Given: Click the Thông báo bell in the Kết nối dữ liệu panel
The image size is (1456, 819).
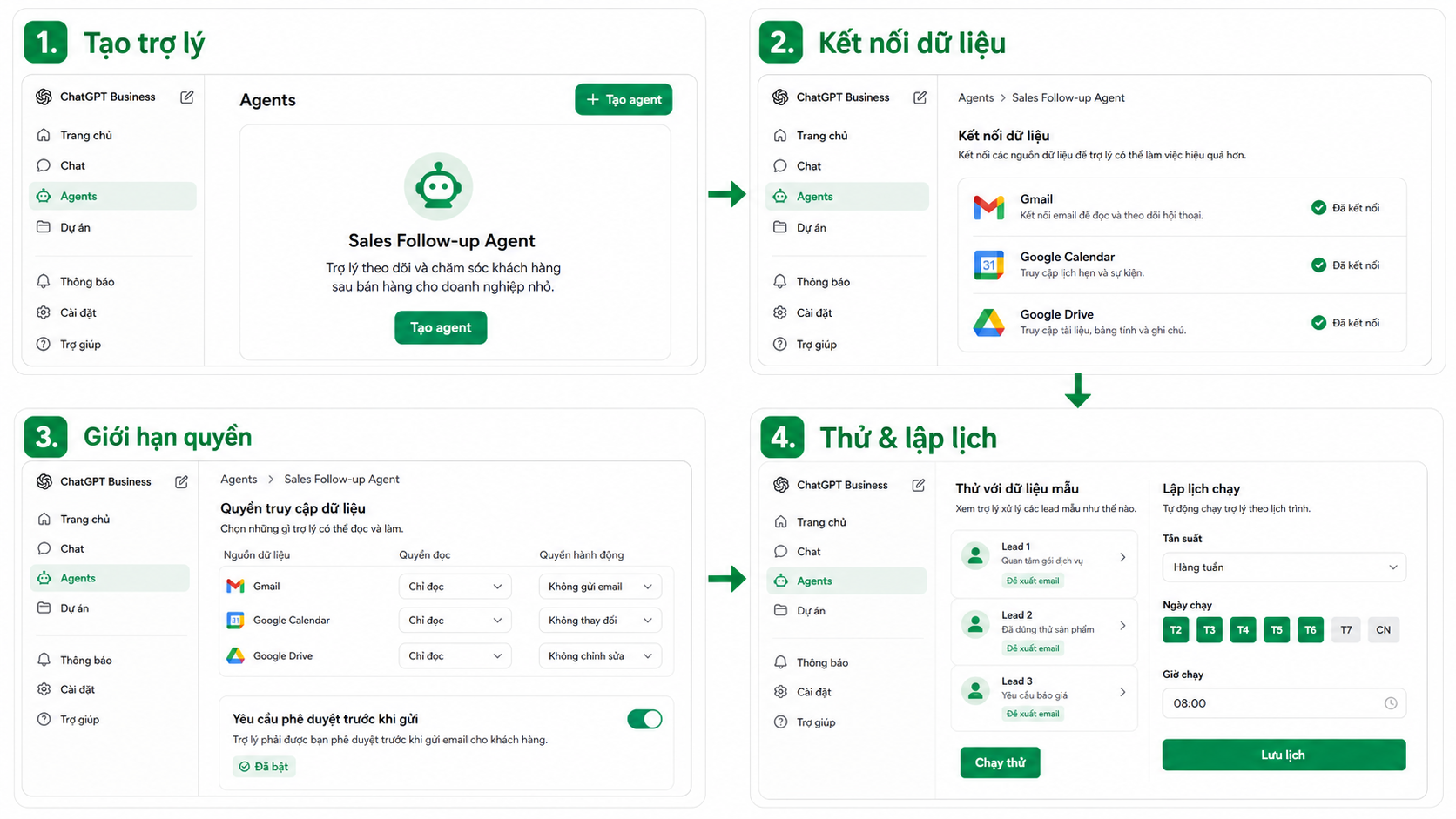Looking at the screenshot, I should [780, 281].
